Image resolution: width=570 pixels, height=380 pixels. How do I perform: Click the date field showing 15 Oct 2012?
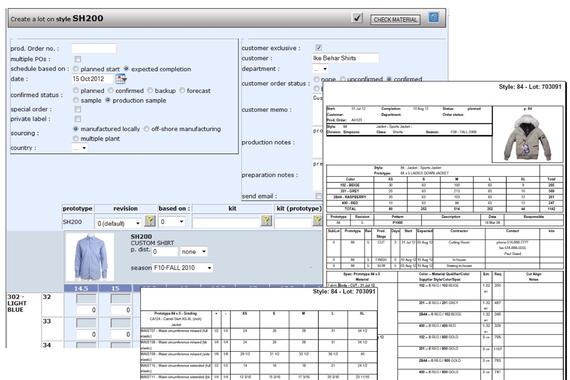(93, 79)
